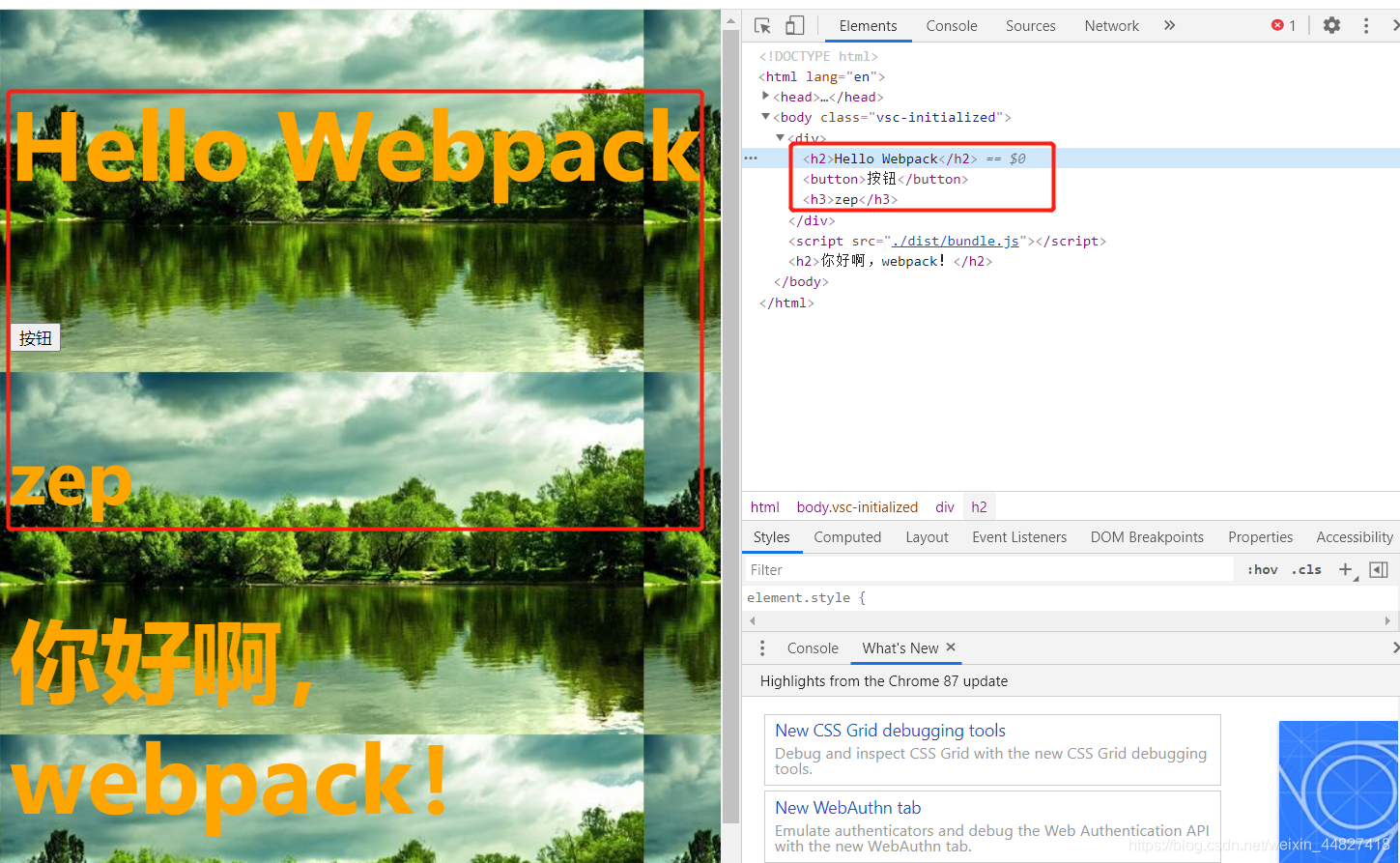Viewport: 1400px width, 863px height.
Task: Toggle the .cls classes button
Action: [1306, 569]
